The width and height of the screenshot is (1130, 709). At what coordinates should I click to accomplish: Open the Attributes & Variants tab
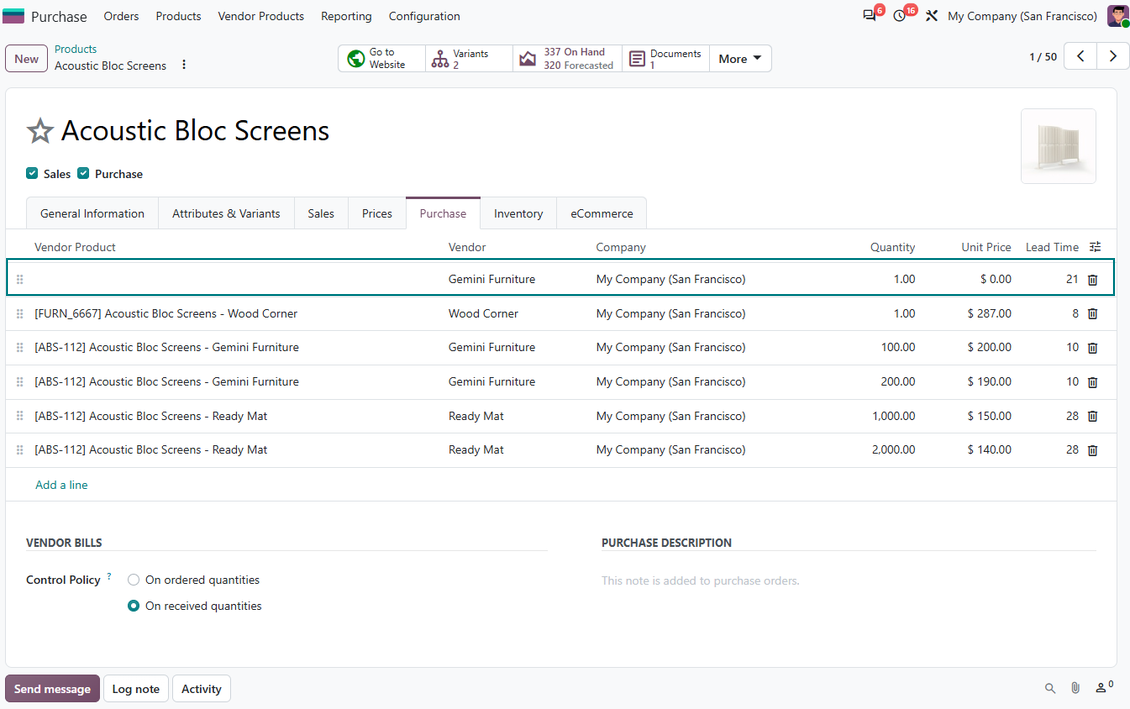coord(226,214)
